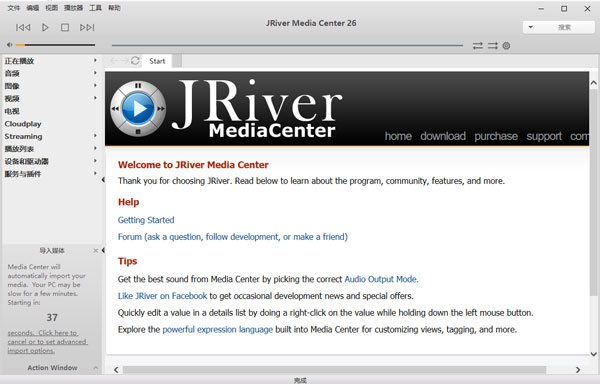Open the Getting Started link
This screenshot has height=384, width=600.
pos(146,220)
